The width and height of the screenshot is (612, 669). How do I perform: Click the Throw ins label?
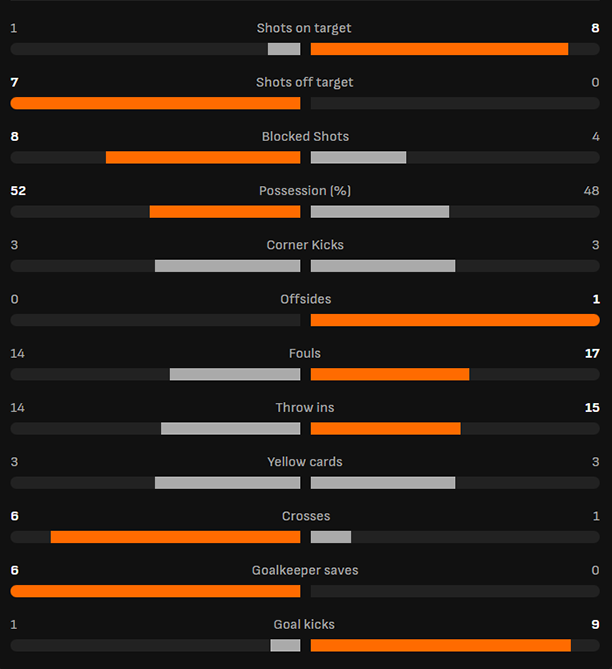[305, 408]
